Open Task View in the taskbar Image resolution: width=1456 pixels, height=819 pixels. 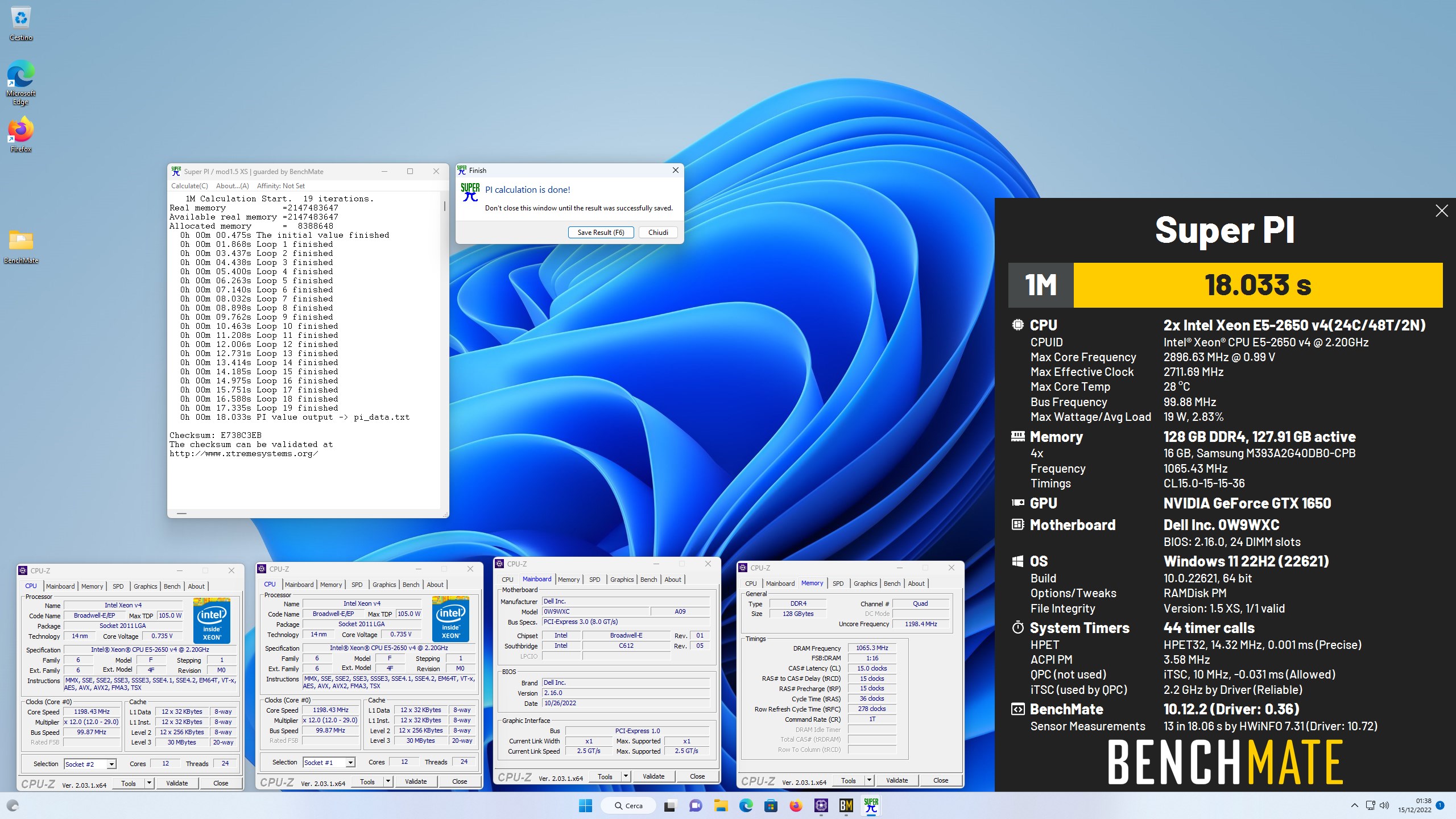coord(669,805)
